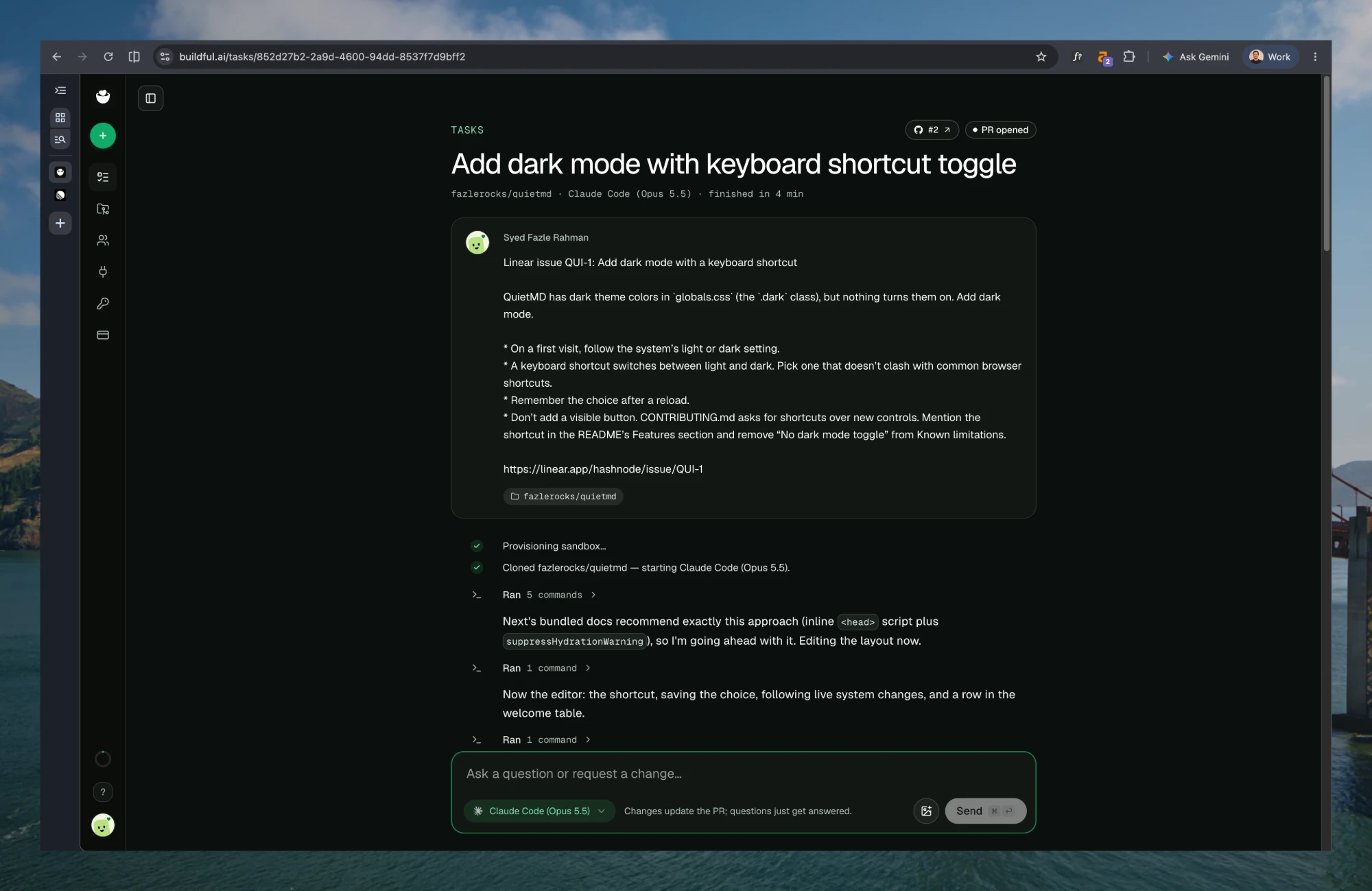Open the integrations plug icon
Viewport: 1372px width, 891px height.
pos(103,272)
